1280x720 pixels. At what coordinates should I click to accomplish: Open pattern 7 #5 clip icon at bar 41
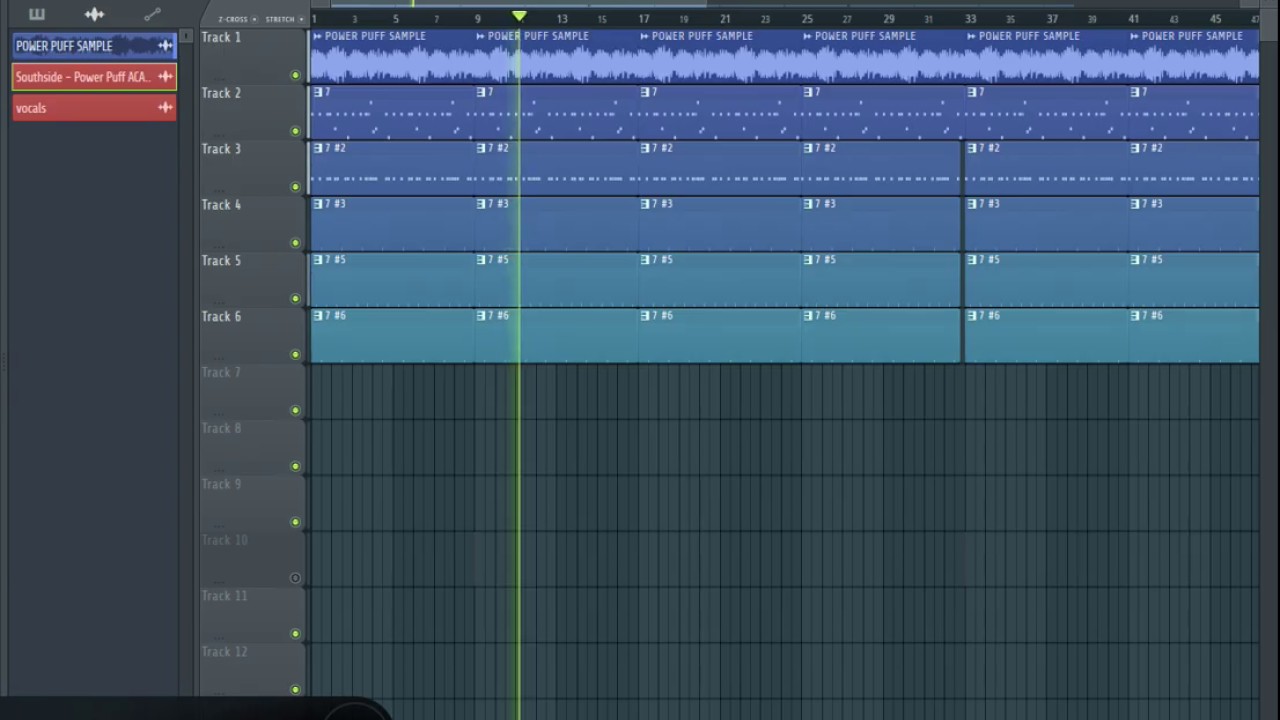(x=1136, y=260)
